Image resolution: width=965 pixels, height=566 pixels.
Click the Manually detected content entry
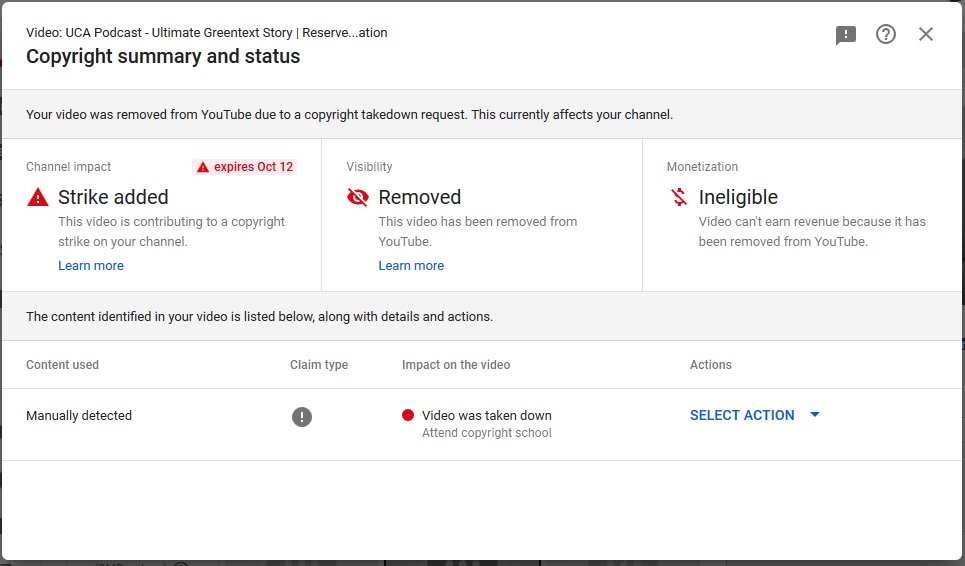click(x=79, y=415)
